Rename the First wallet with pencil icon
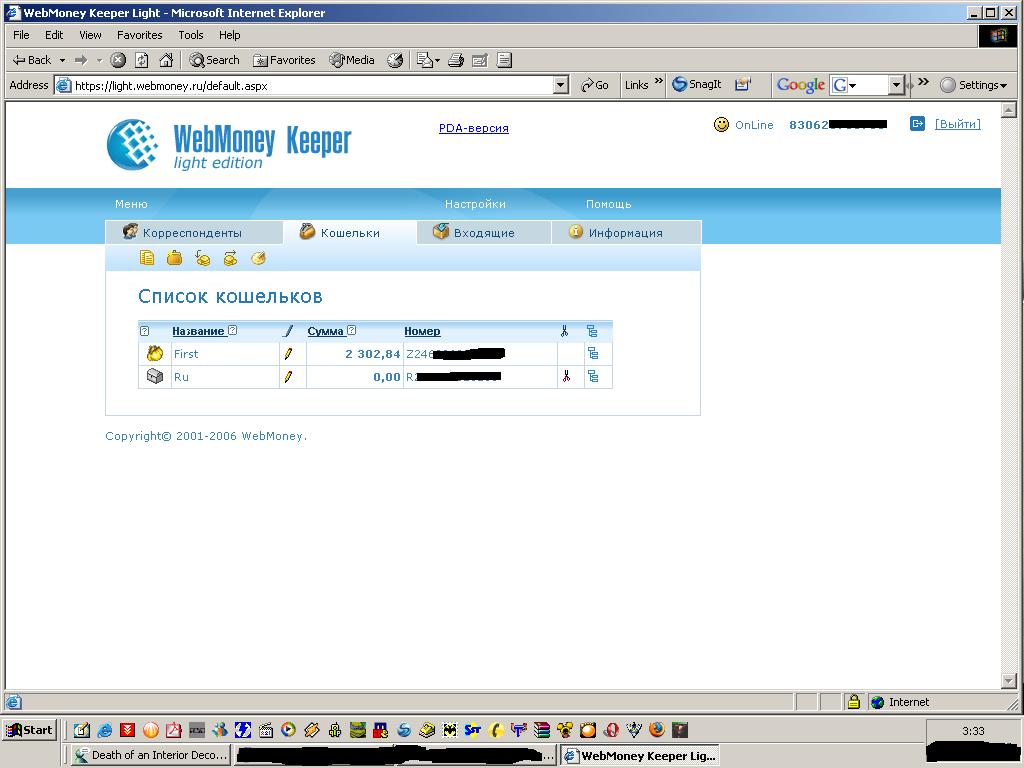 (x=288, y=354)
